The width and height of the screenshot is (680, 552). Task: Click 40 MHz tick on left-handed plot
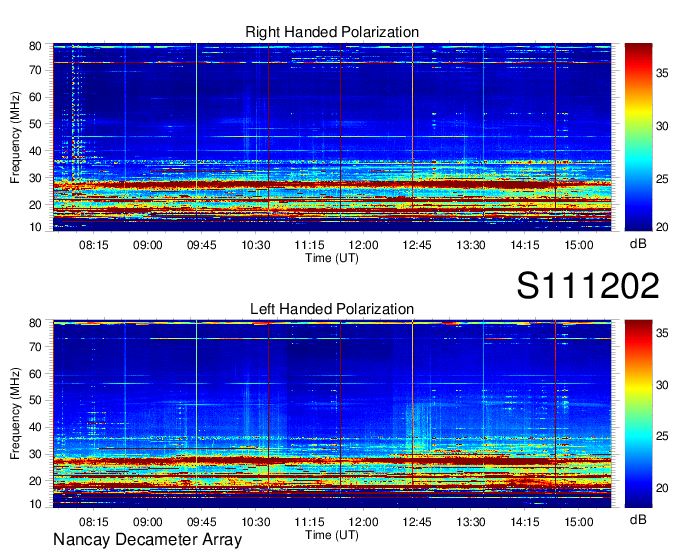point(35,427)
